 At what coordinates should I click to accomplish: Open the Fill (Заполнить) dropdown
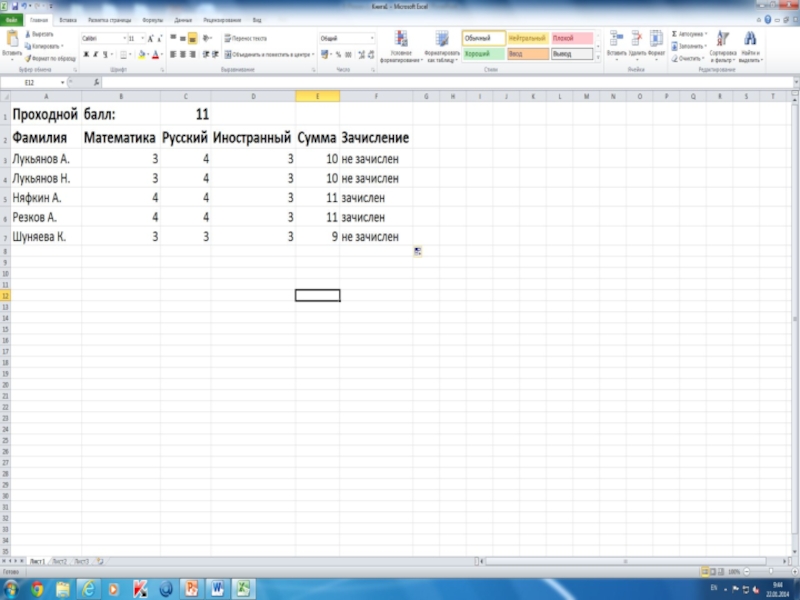coord(689,46)
